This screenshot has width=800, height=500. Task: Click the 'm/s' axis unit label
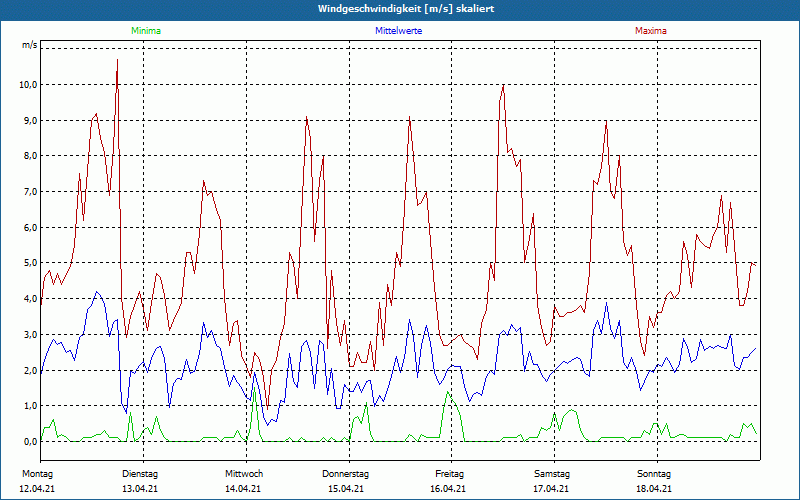[x=30, y=45]
